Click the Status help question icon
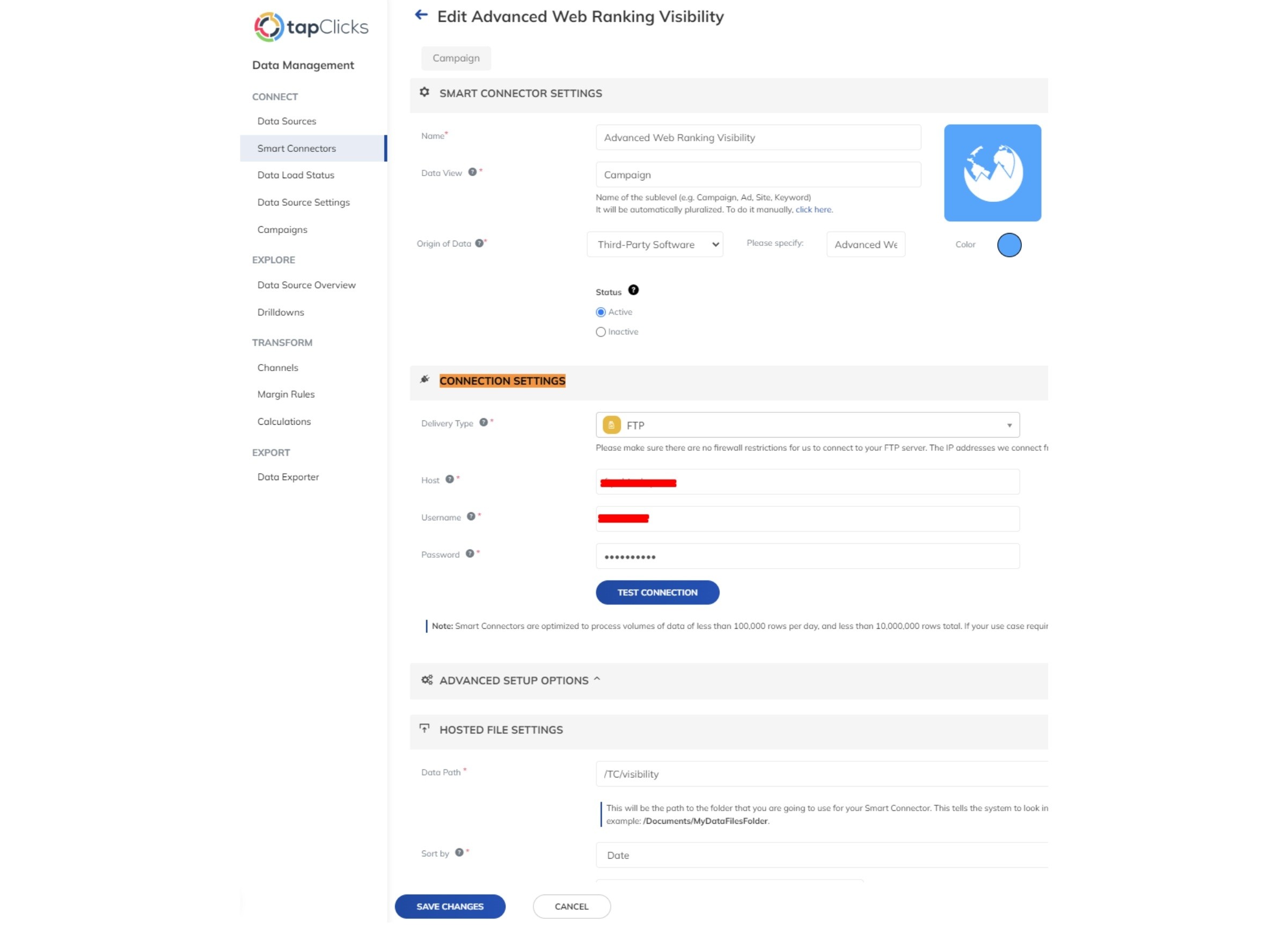Image resolution: width=1288 pixels, height=930 pixels. coord(633,290)
